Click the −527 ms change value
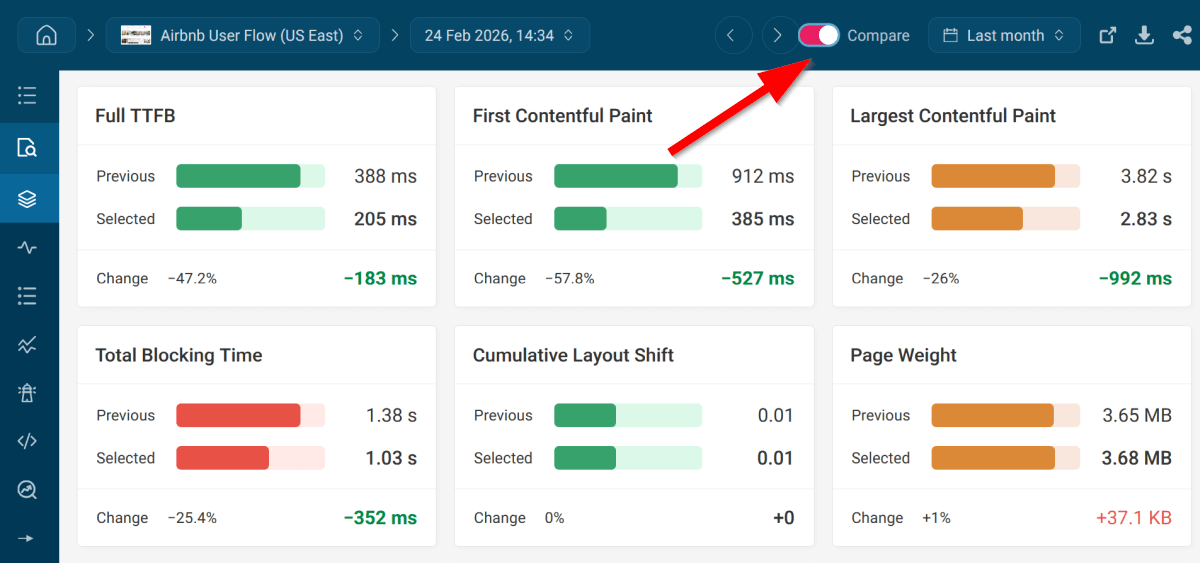This screenshot has height=563, width=1200. click(x=758, y=279)
